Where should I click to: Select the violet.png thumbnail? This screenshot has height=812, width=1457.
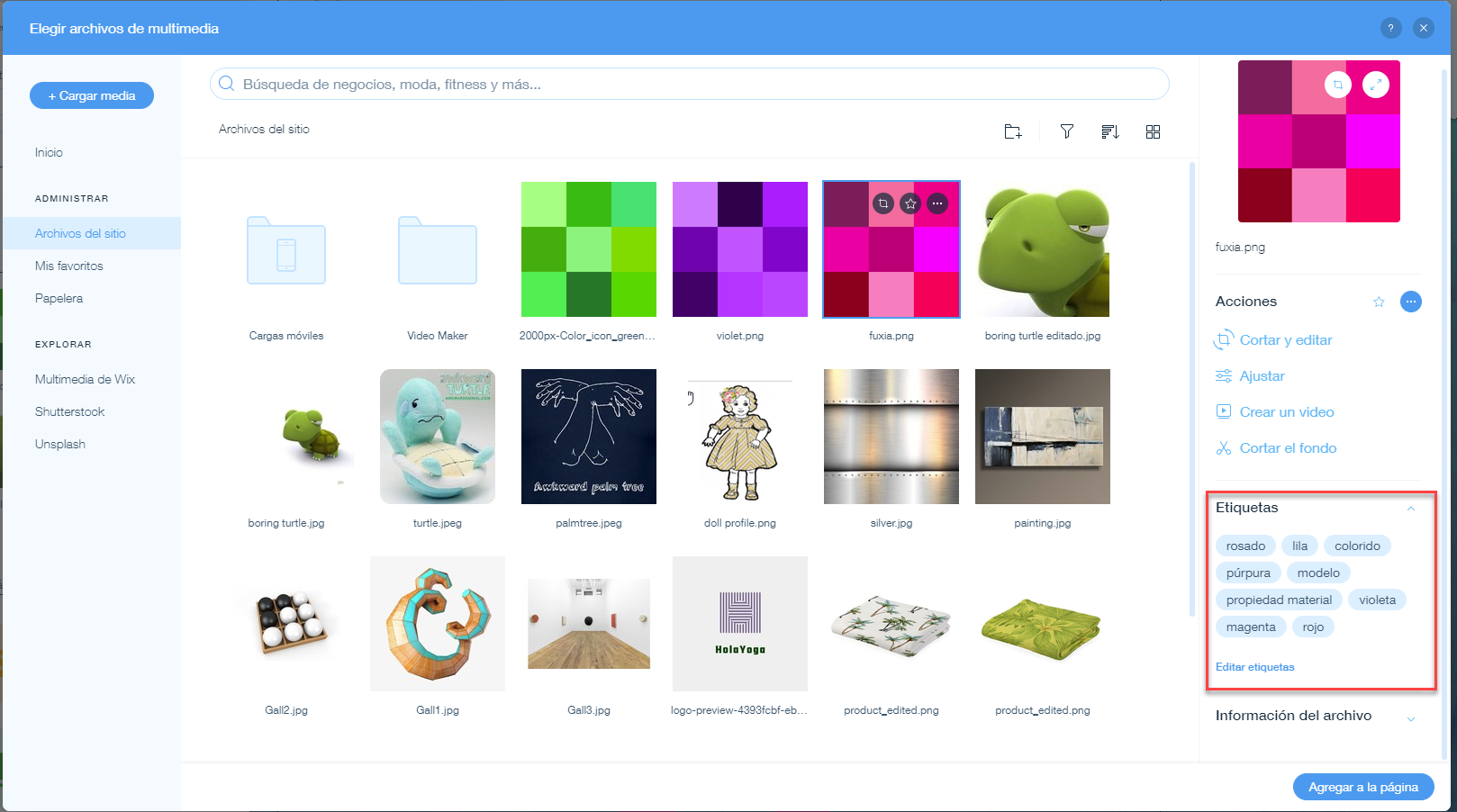740,249
